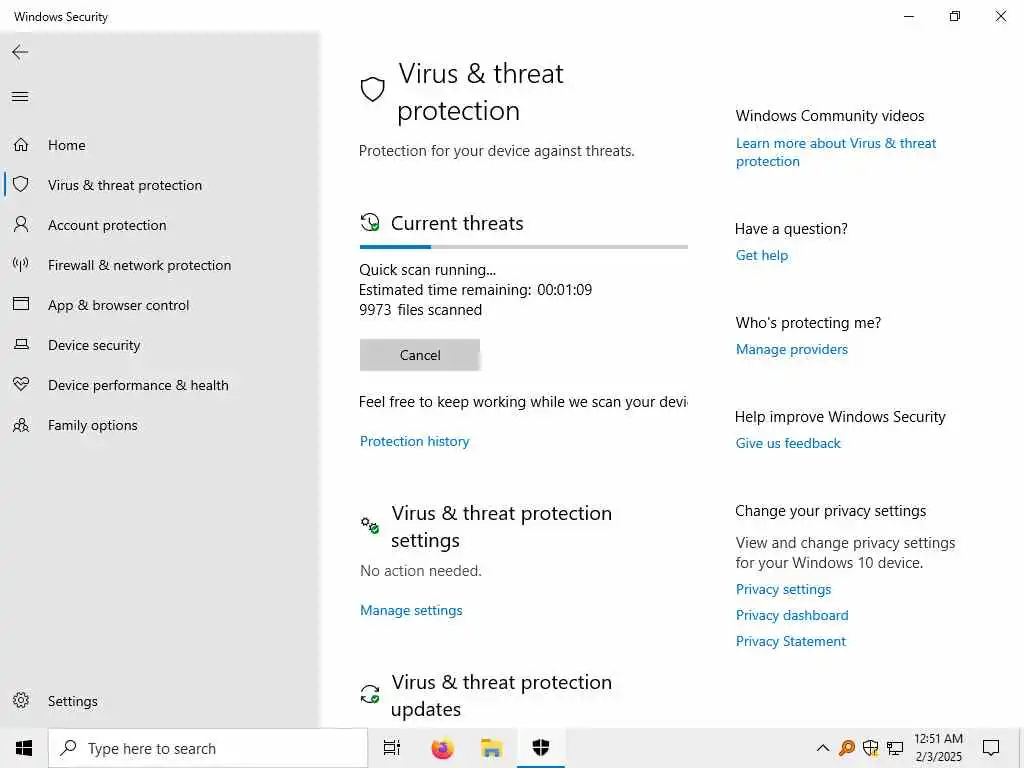Open Settings gear in sidebar
The image size is (1024, 768).
point(21,701)
